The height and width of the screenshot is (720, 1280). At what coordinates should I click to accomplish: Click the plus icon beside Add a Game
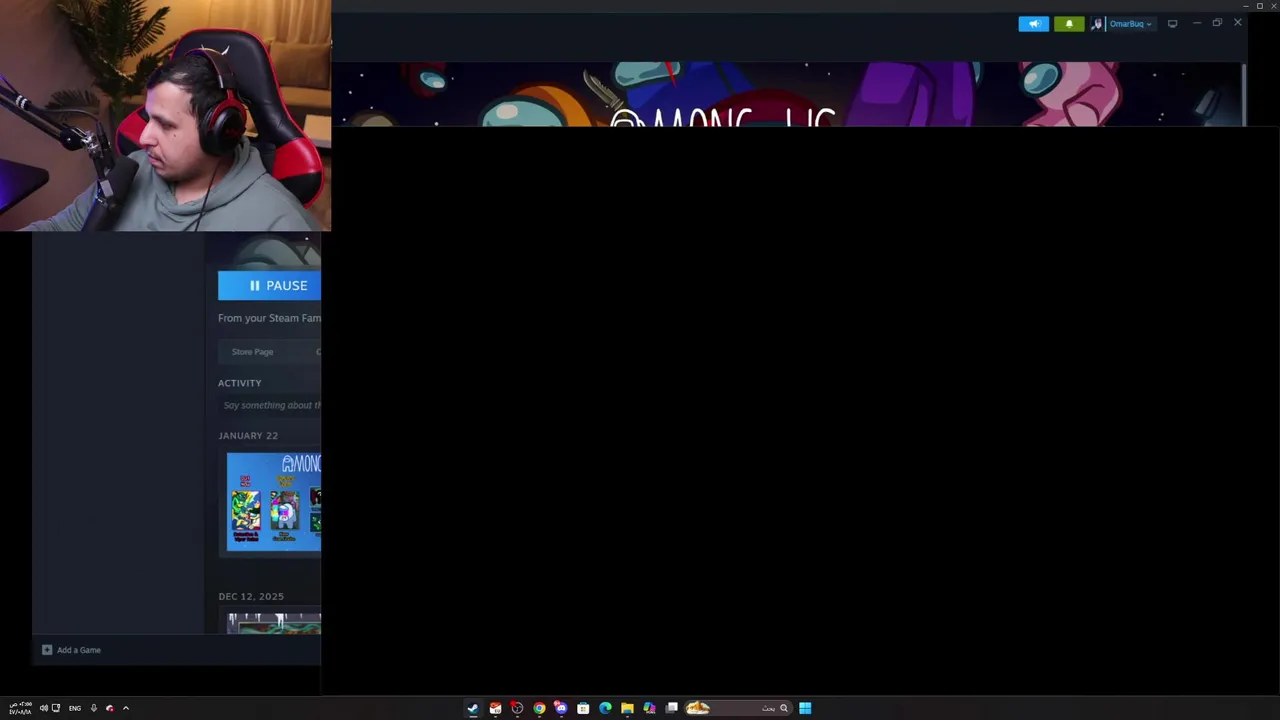(x=47, y=650)
